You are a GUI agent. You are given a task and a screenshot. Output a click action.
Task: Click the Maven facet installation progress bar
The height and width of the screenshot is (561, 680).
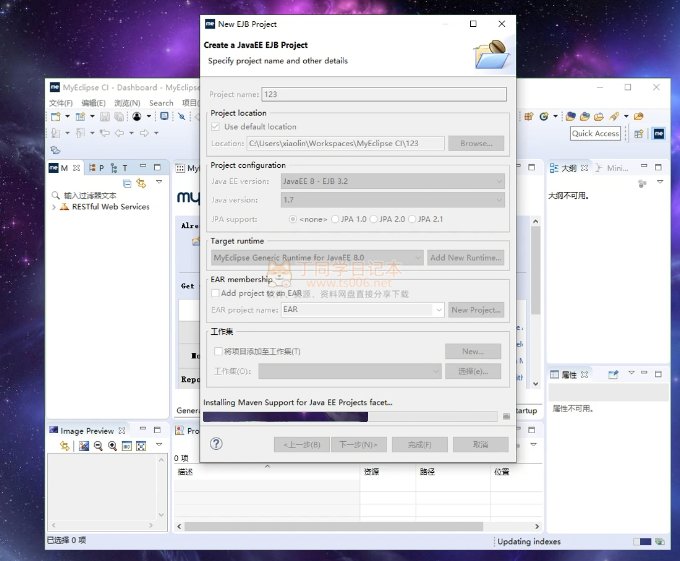[x=350, y=417]
